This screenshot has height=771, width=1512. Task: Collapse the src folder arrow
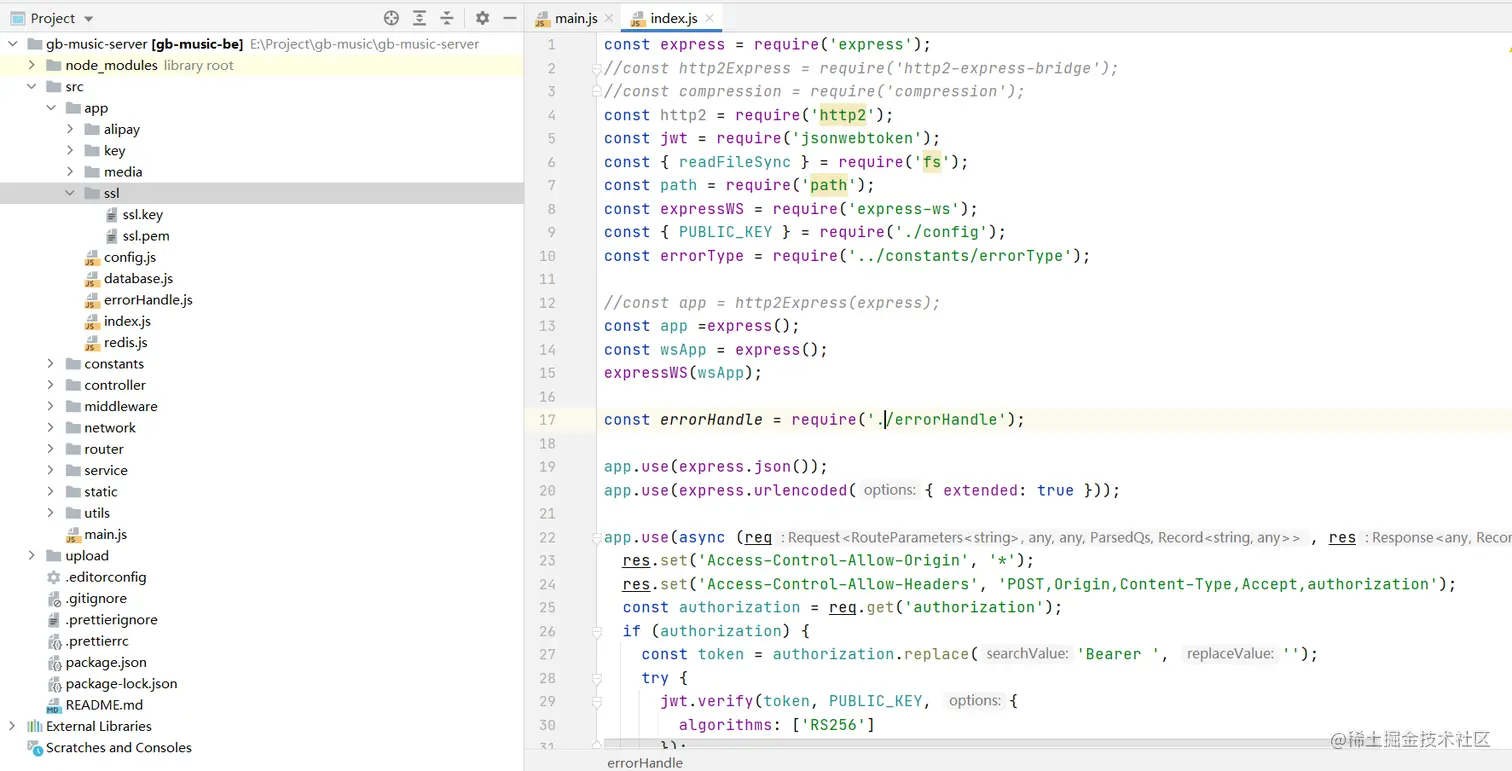coord(32,87)
